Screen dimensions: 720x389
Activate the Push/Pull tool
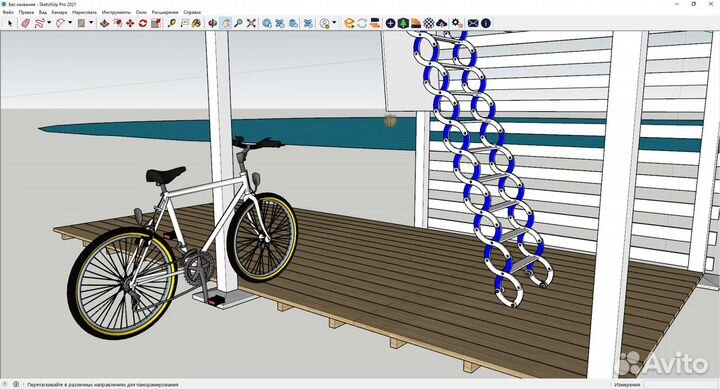coord(105,23)
